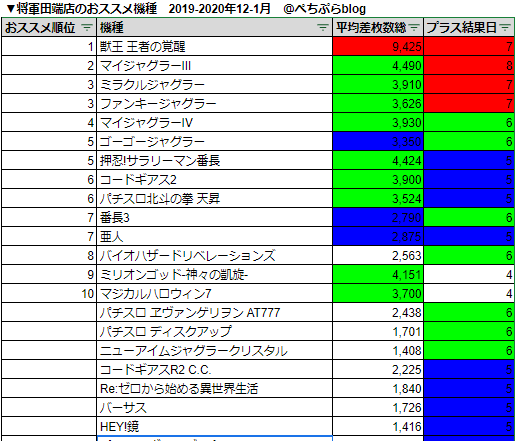Viewport: 518px width, 441px height.
Task: Click the green cell with value 3,900
Action: (378, 179)
